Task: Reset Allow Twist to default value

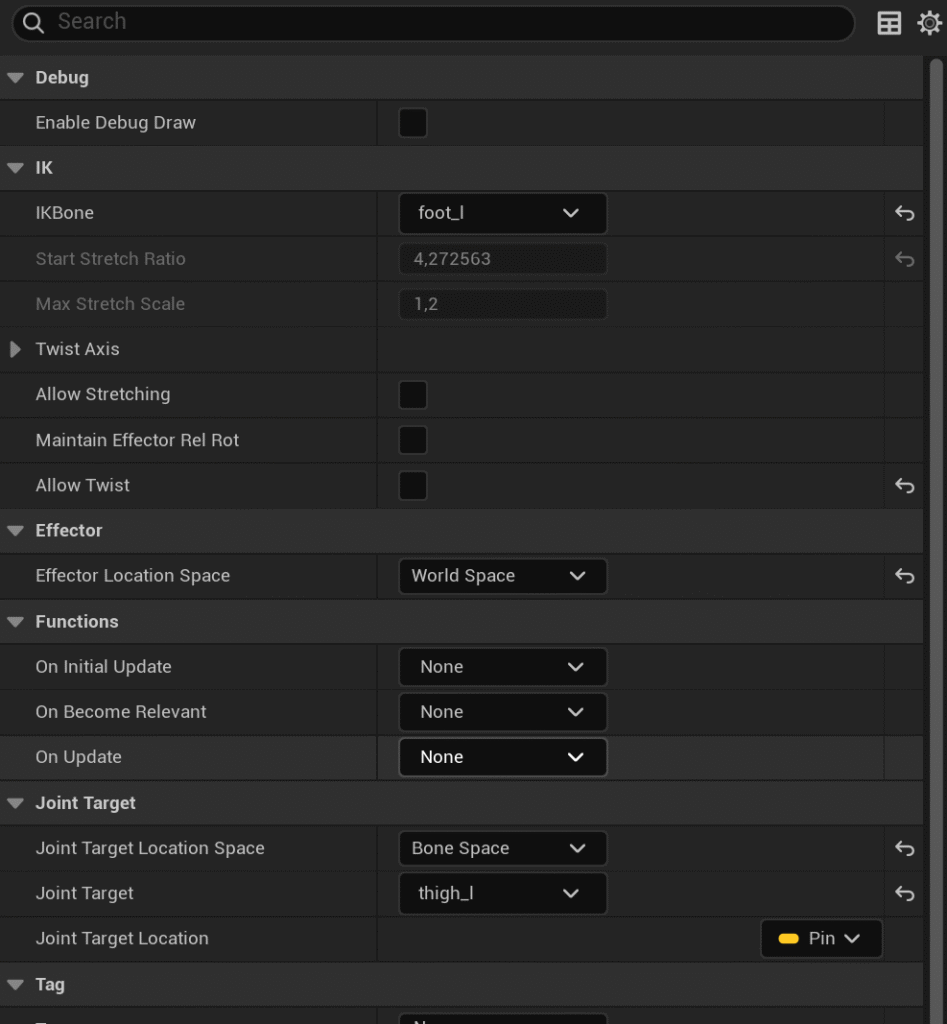Action: coord(904,485)
